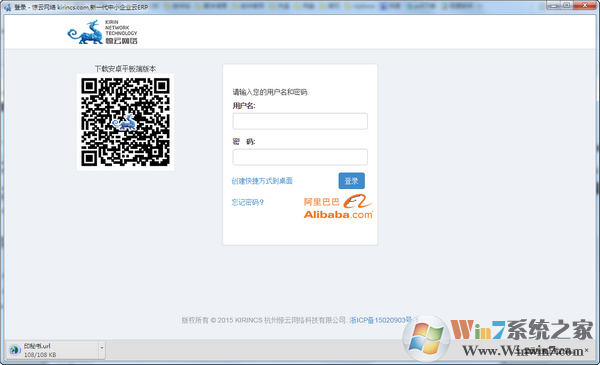Click the blue dragon emblem inside the QR code

pos(124,122)
